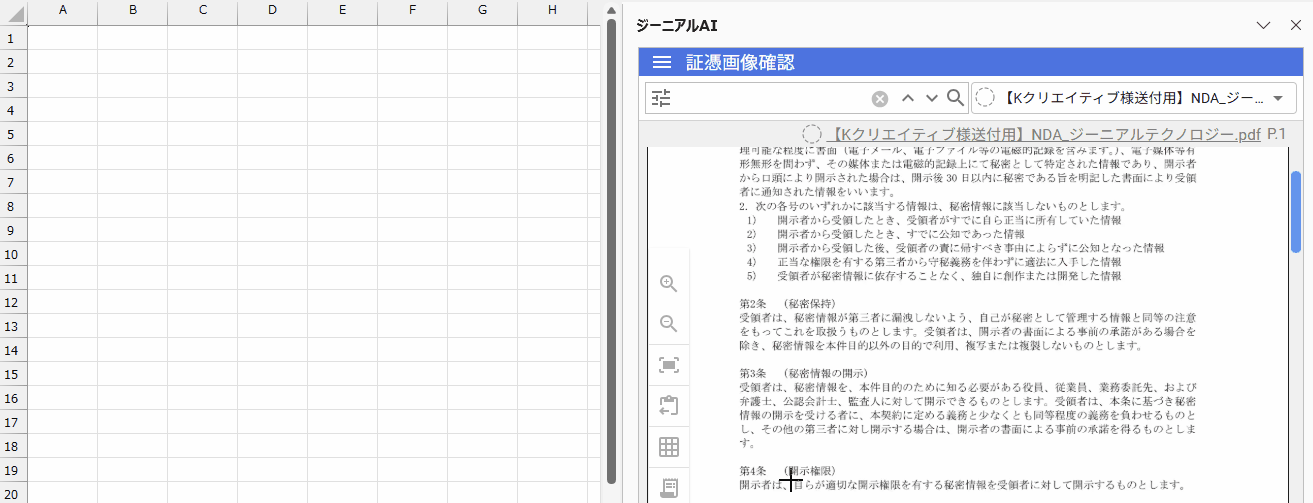Click the line starting 2. 次の各号のいずれか
The height and width of the screenshot is (503, 1313).
pyautogui.click(x=932, y=205)
